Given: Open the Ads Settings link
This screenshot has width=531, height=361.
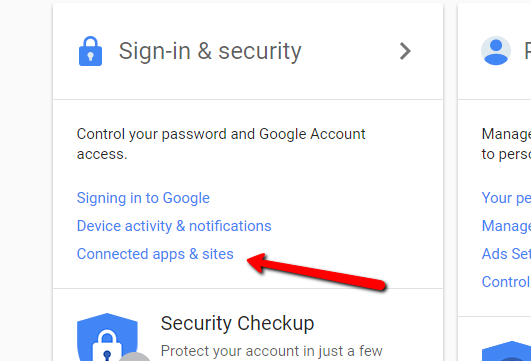Looking at the screenshot, I should [x=506, y=254].
